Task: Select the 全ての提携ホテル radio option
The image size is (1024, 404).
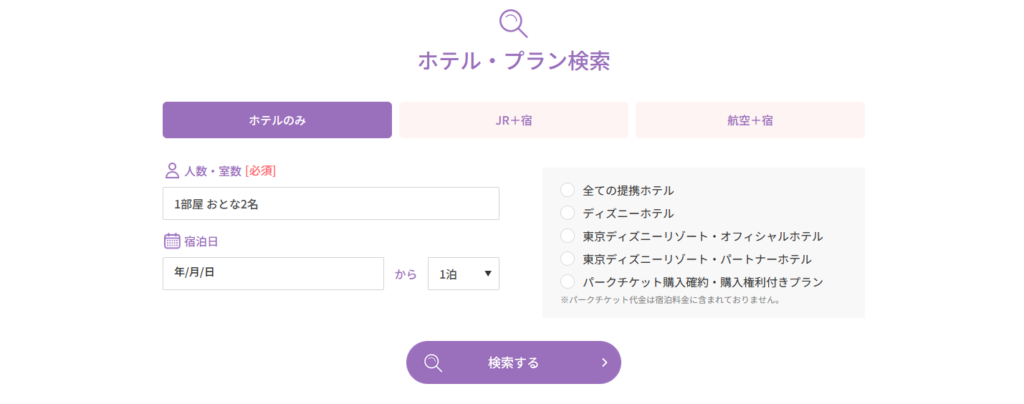Action: pos(568,190)
